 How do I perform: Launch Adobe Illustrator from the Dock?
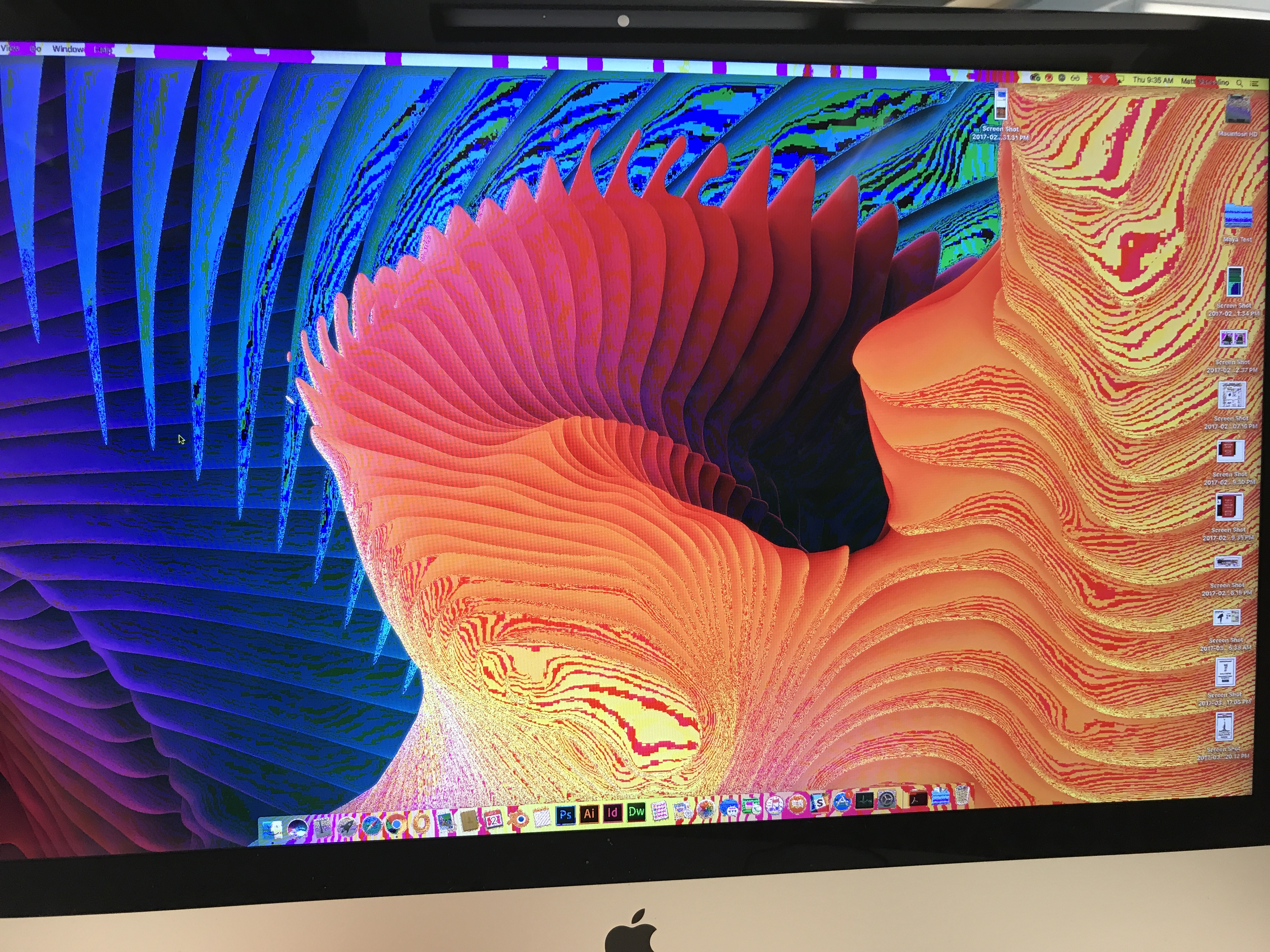pyautogui.click(x=590, y=814)
